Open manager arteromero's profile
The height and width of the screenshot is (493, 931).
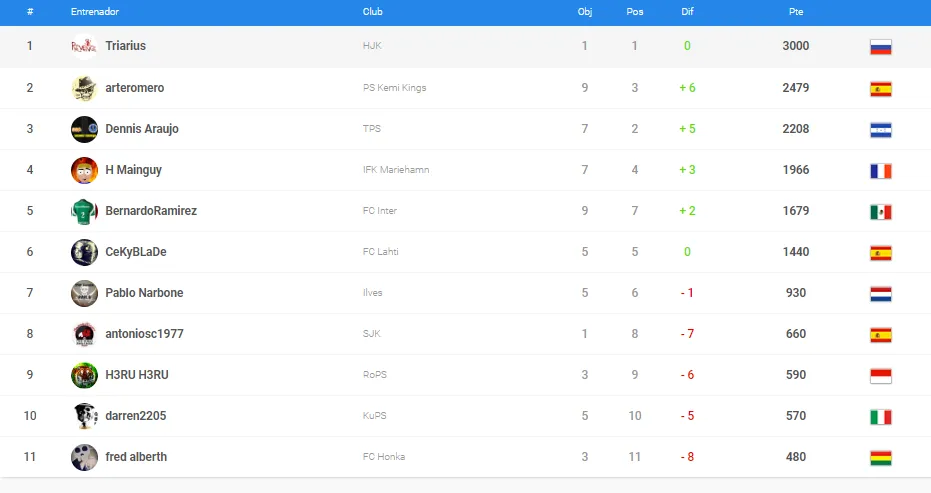(135, 88)
